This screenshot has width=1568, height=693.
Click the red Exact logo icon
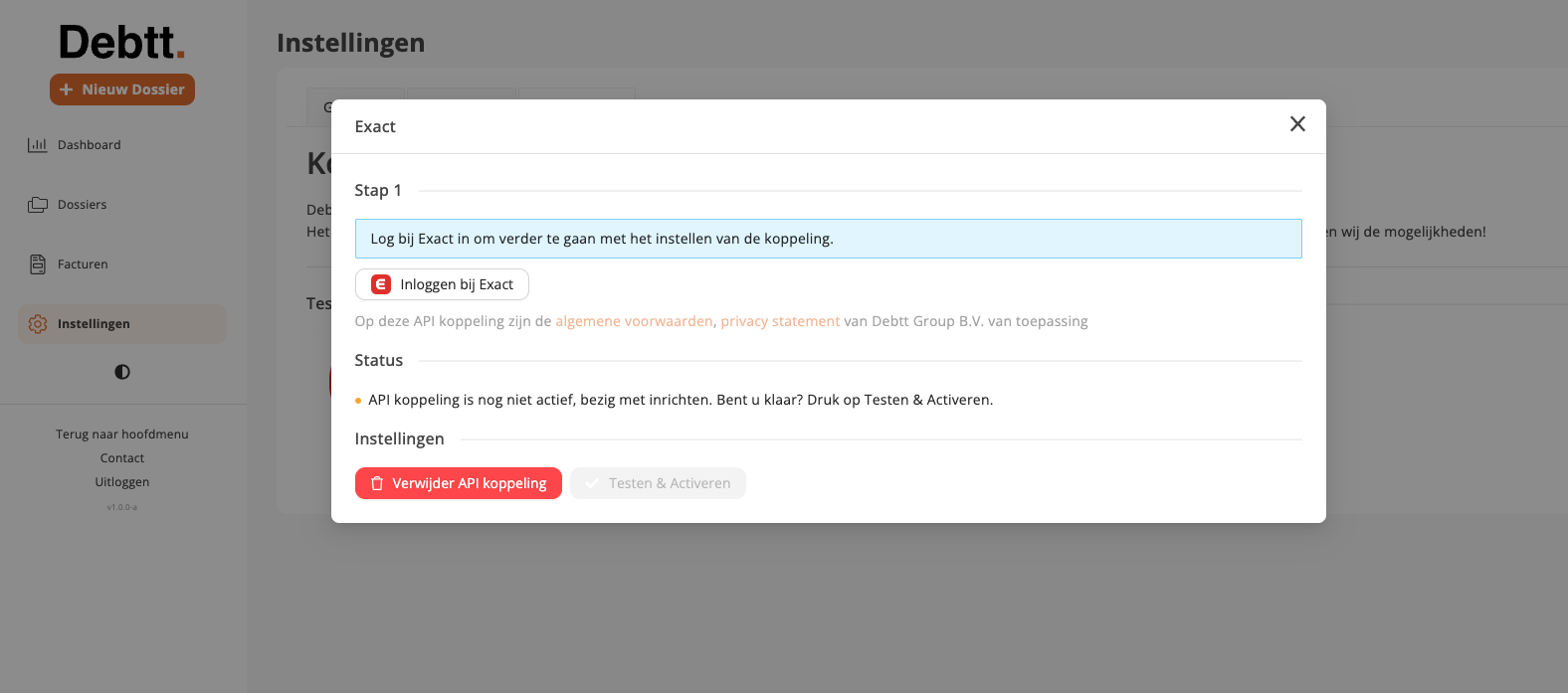coord(381,284)
